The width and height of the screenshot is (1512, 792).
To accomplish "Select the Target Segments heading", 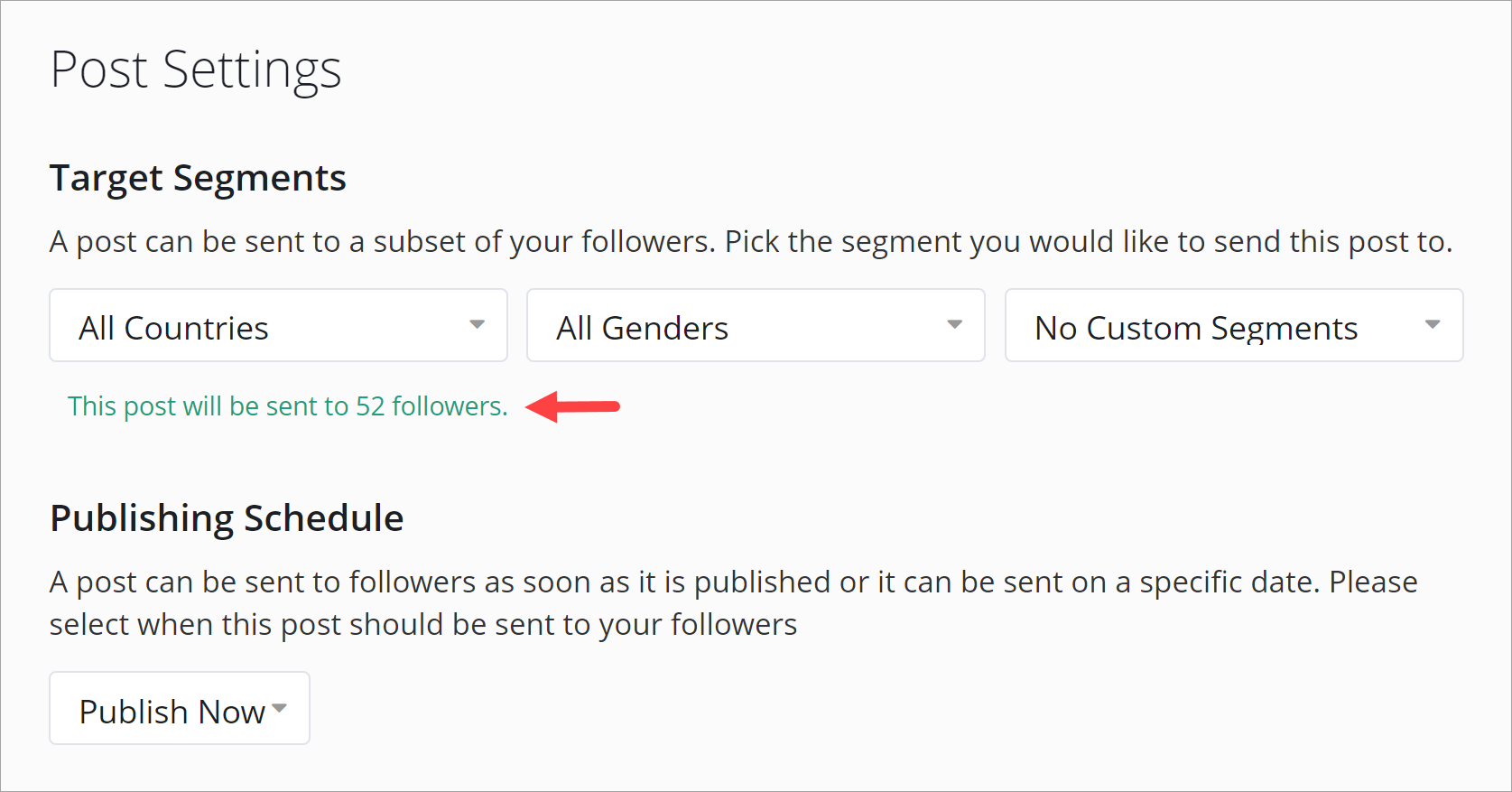I will [198, 178].
